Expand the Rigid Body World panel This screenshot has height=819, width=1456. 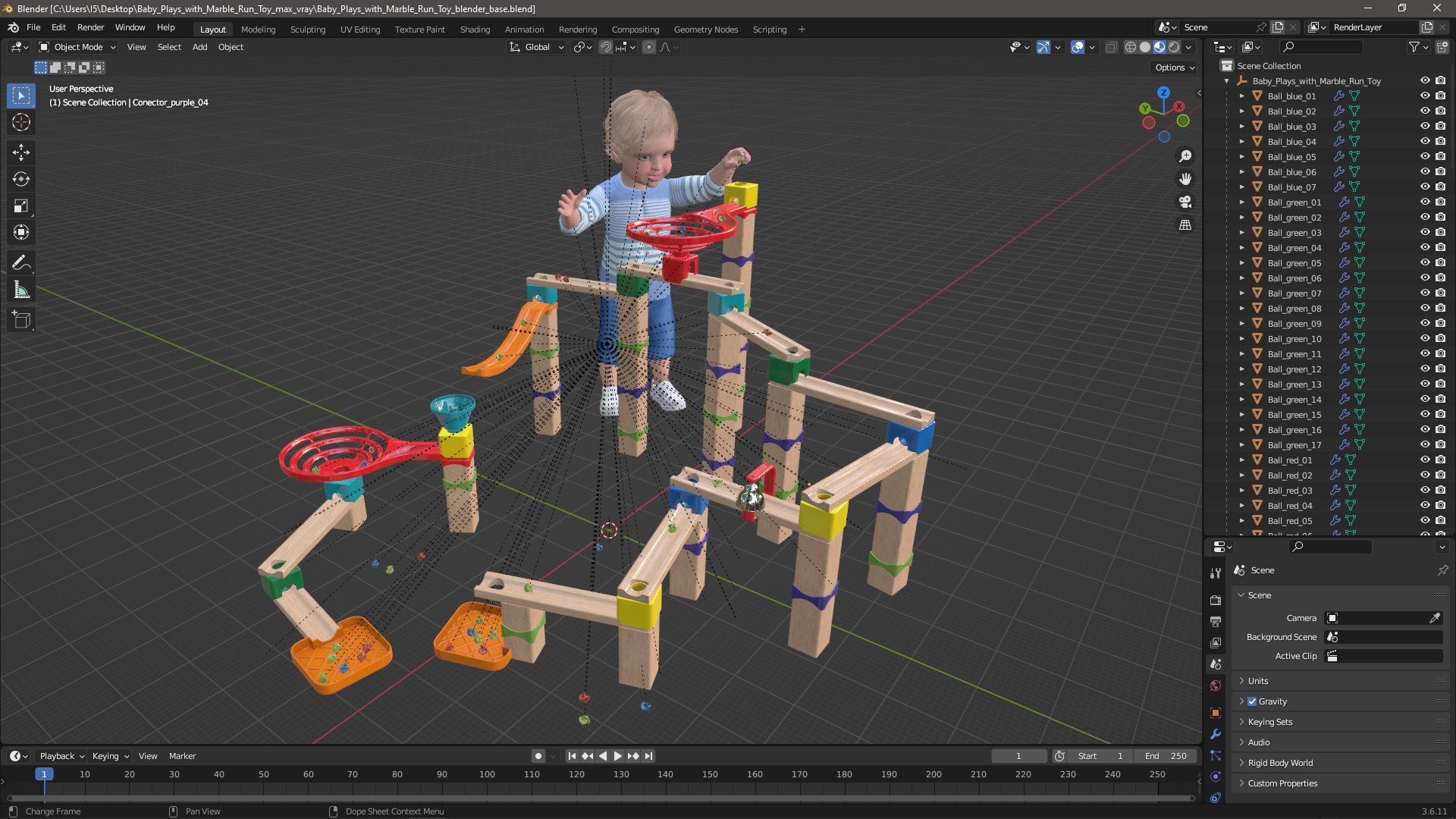pyautogui.click(x=1280, y=763)
